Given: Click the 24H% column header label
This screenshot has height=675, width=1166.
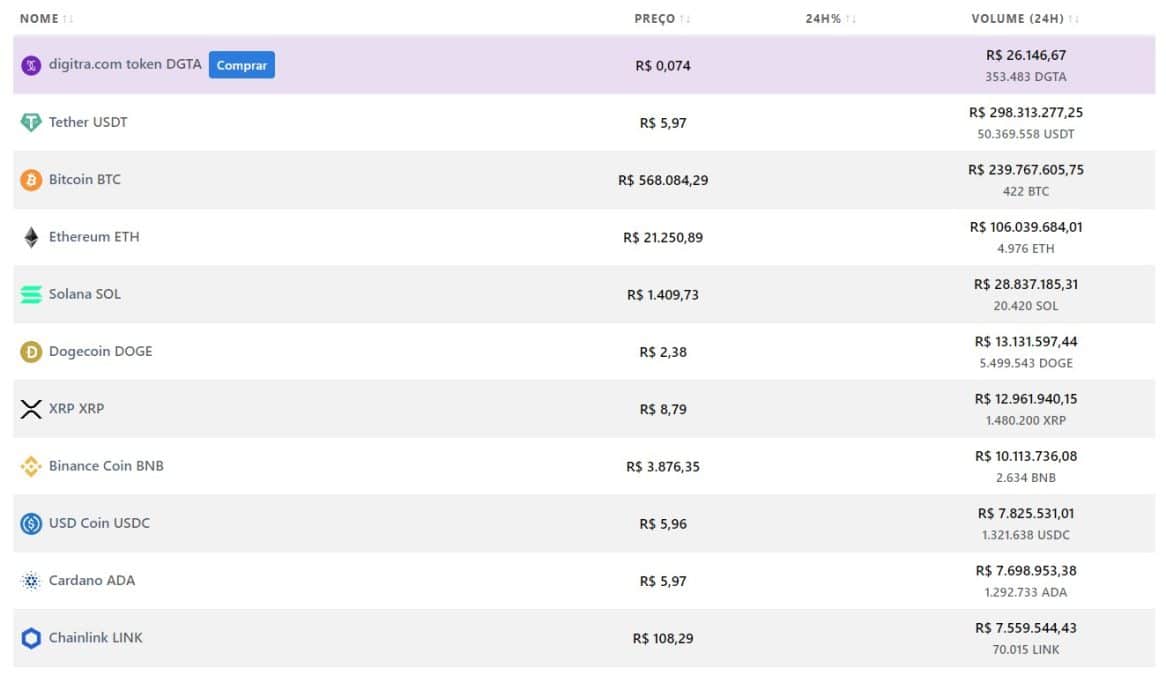Looking at the screenshot, I should tap(823, 19).
